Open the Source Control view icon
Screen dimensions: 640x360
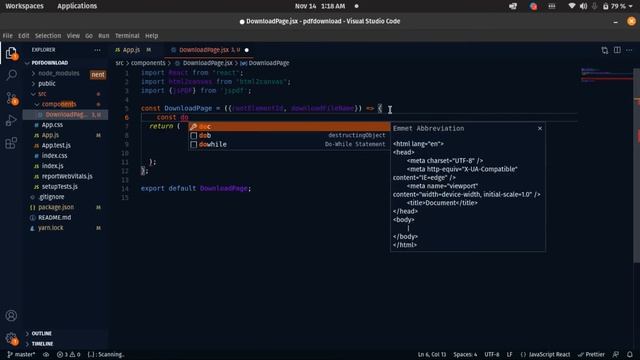(11, 98)
